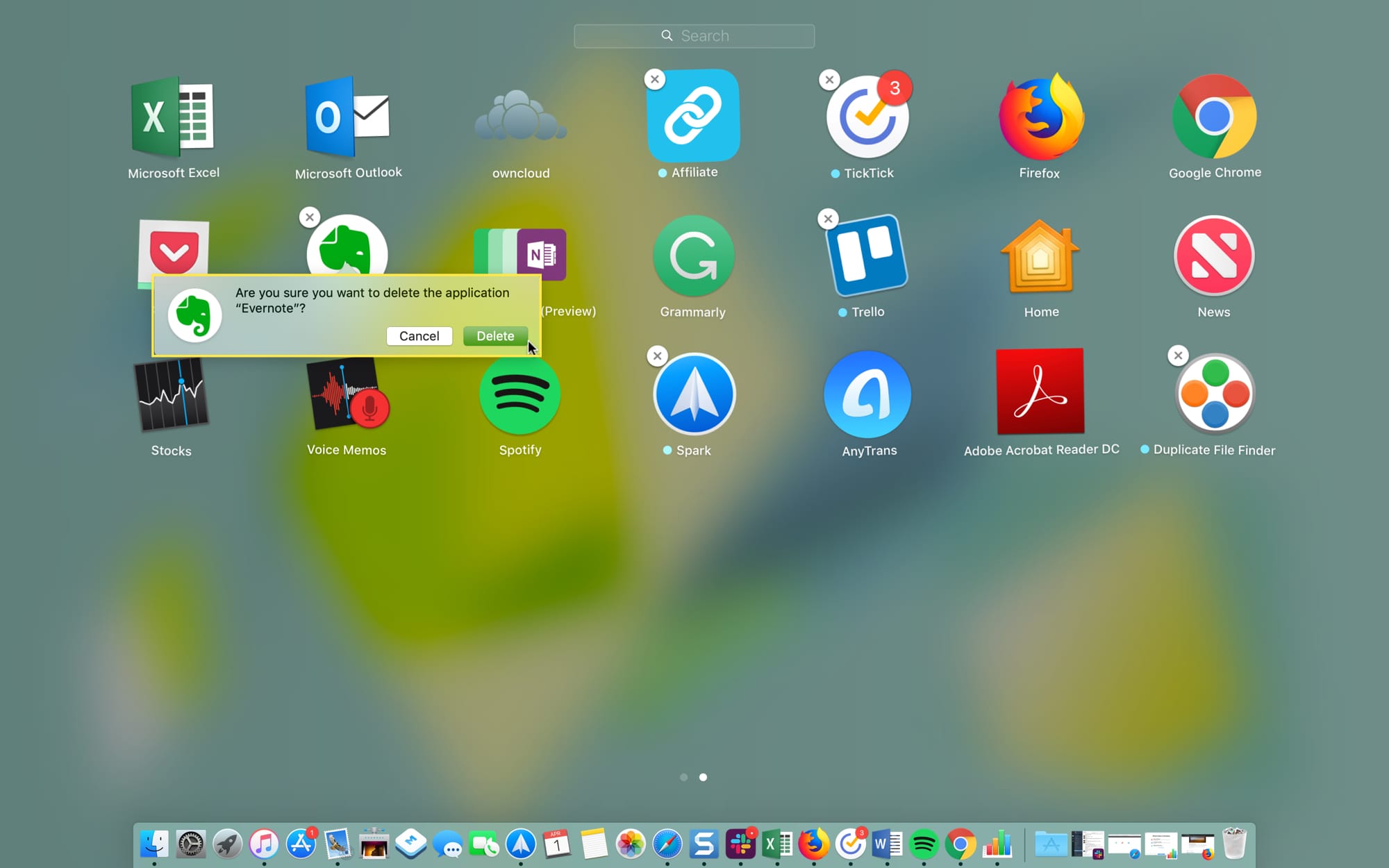Launch Grammarly
The height and width of the screenshot is (868, 1389).
click(693, 256)
